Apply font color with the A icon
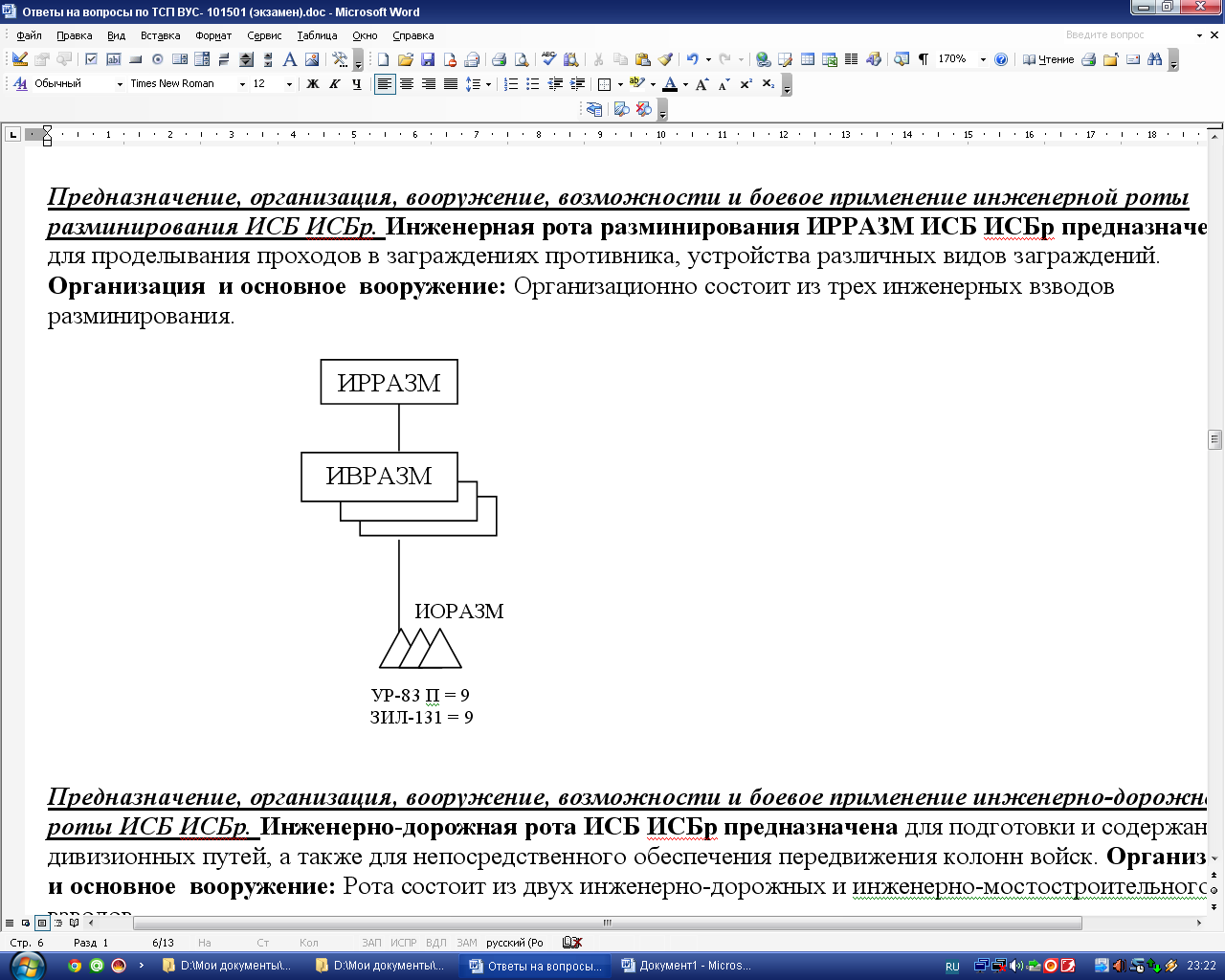This screenshot has width=1225, height=980. (670, 84)
